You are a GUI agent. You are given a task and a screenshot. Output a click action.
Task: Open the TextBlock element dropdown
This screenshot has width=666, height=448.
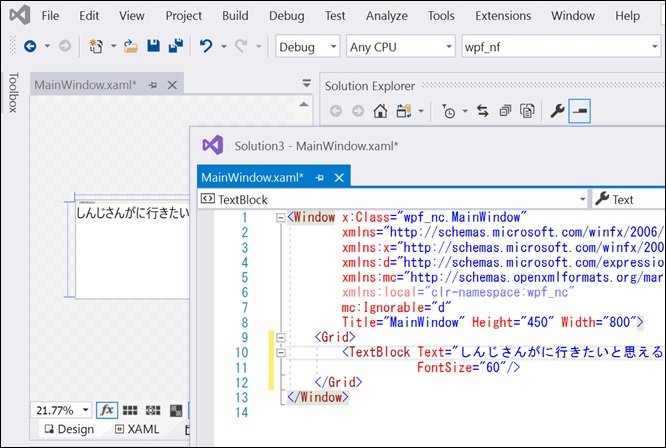(393, 199)
